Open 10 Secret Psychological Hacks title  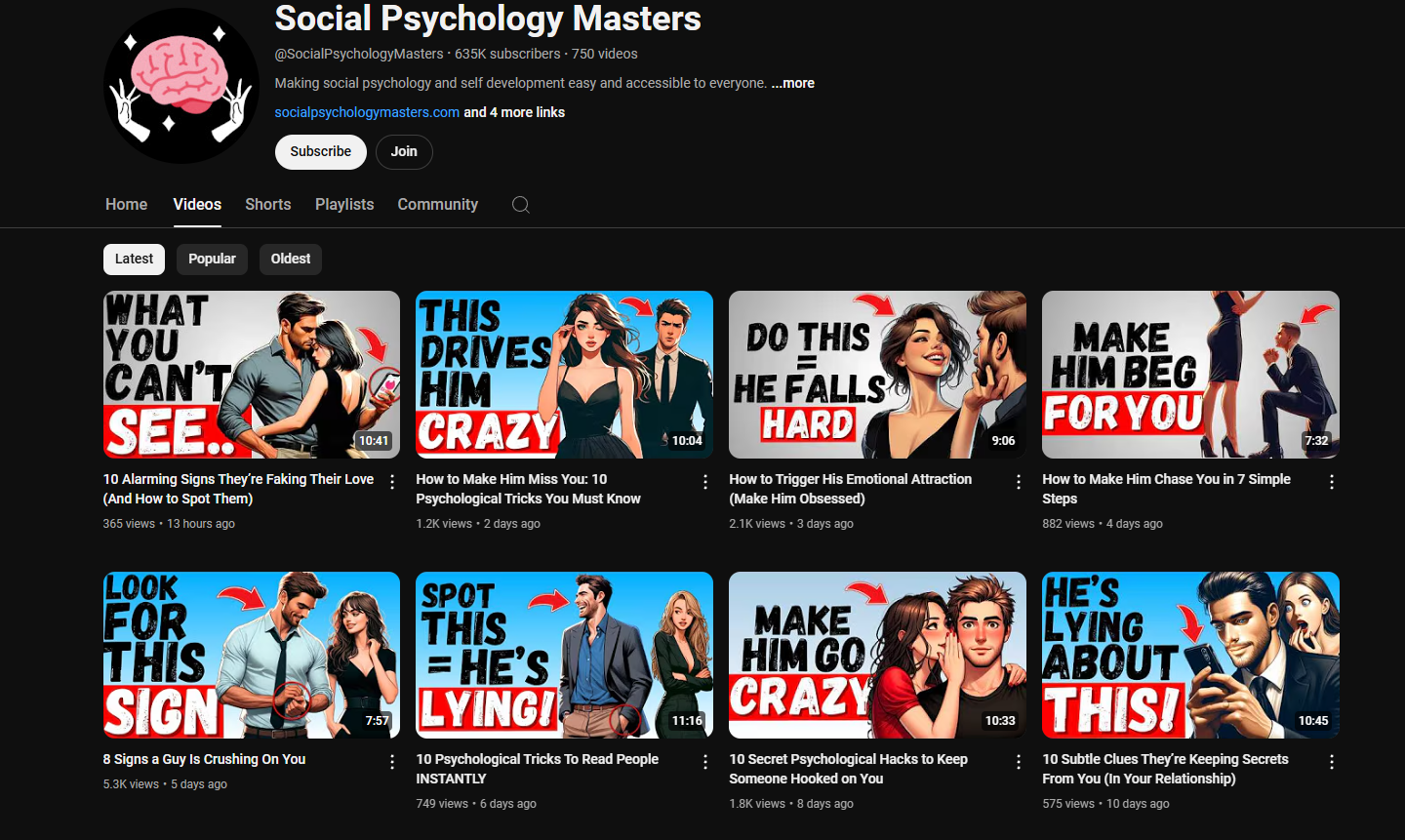pos(848,769)
